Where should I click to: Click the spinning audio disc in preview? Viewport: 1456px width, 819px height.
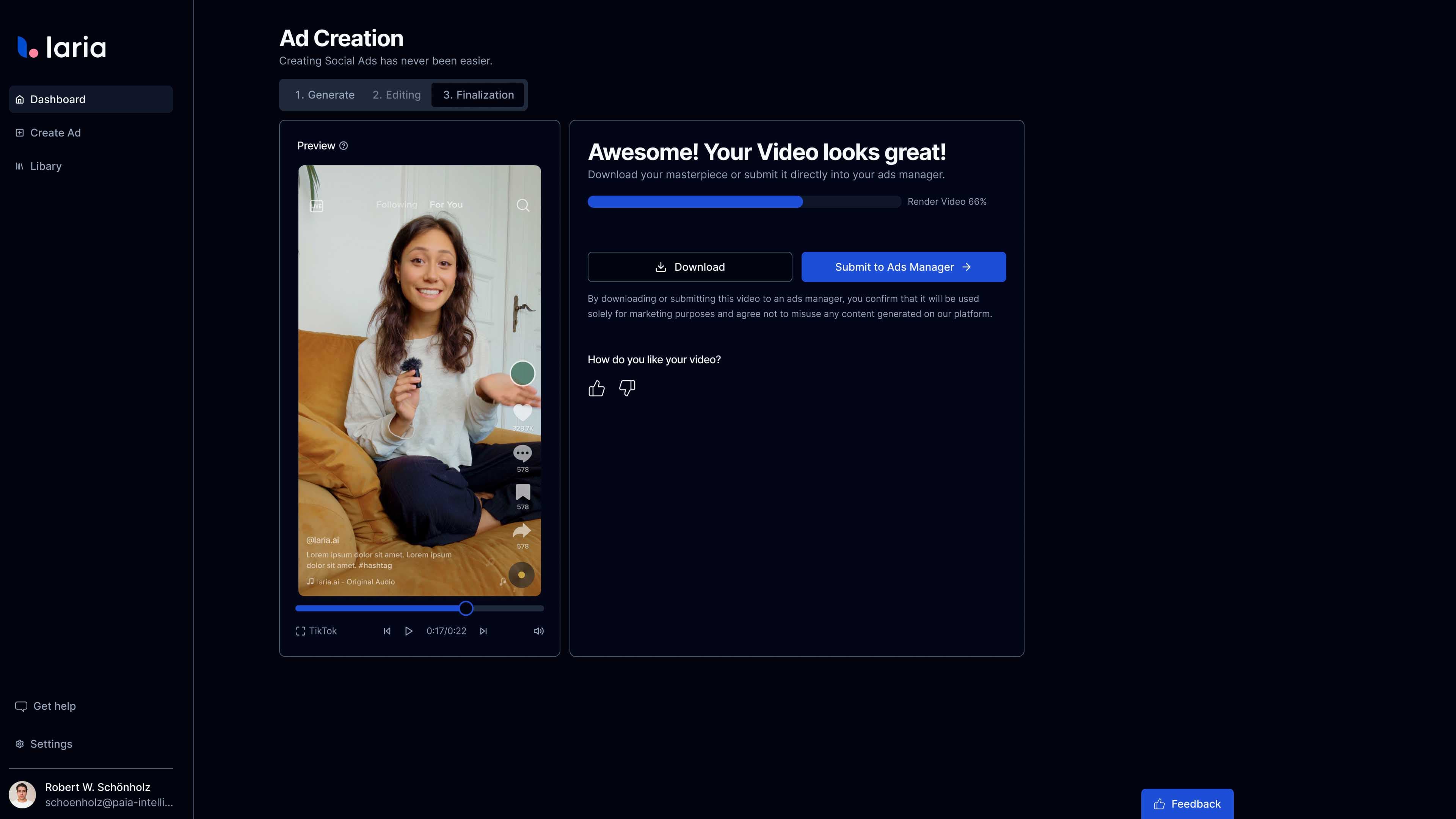[x=521, y=575]
